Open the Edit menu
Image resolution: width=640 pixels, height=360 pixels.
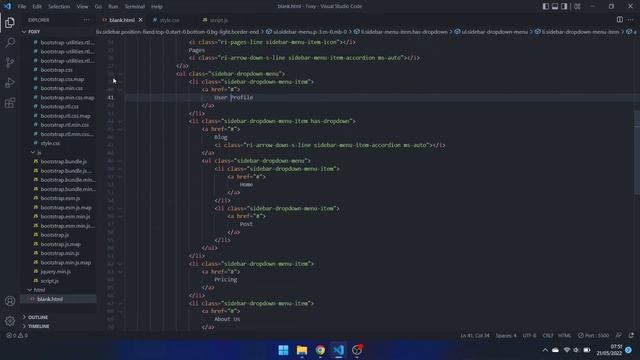pos(37,6)
